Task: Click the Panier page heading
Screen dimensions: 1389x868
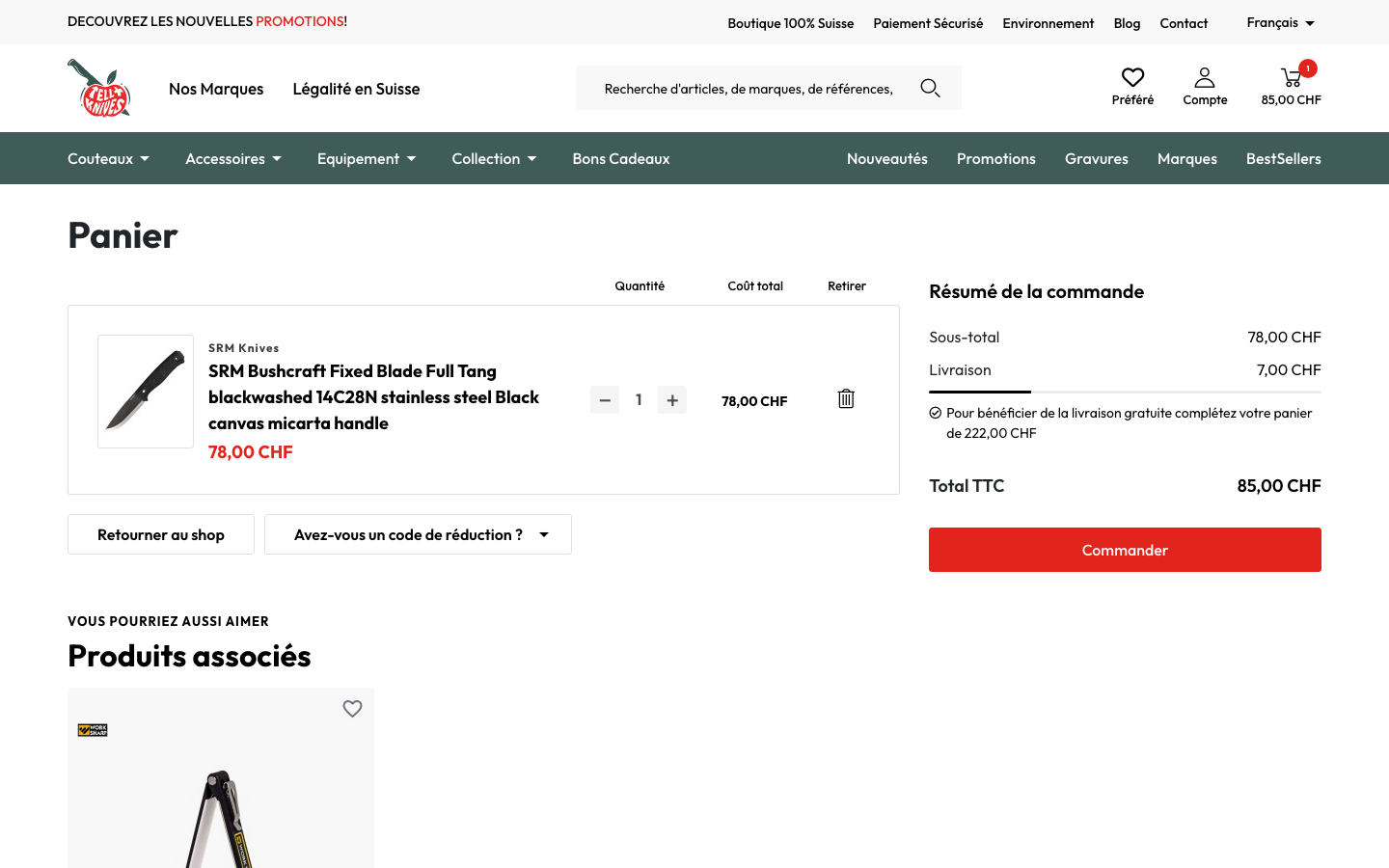Action: (x=123, y=235)
